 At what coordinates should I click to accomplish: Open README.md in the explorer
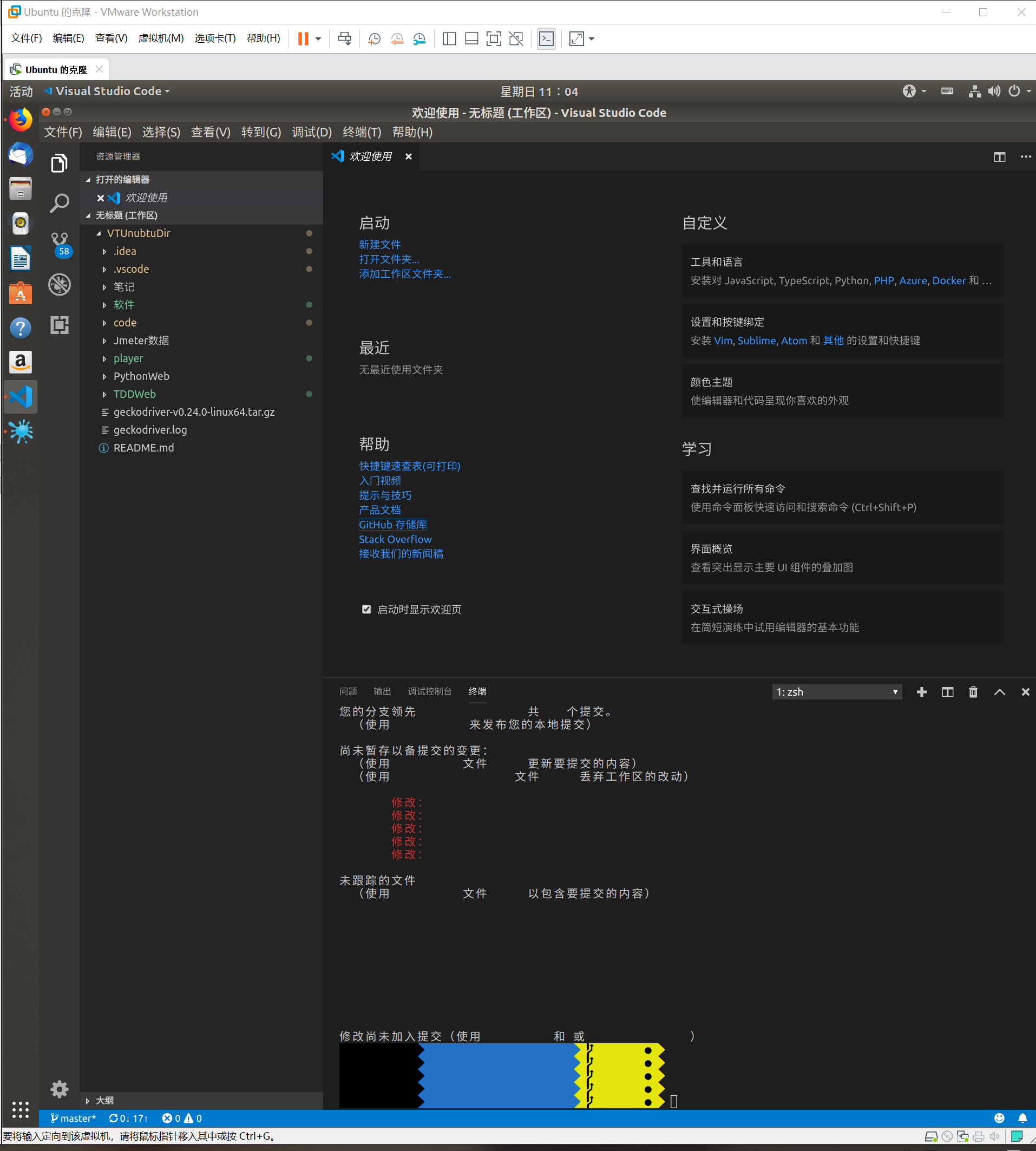click(143, 448)
